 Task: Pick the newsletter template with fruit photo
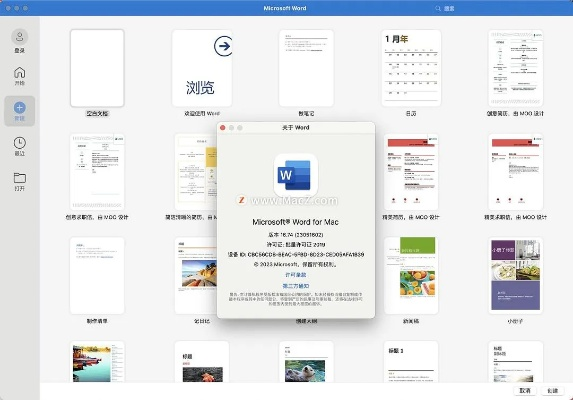click(x=411, y=275)
